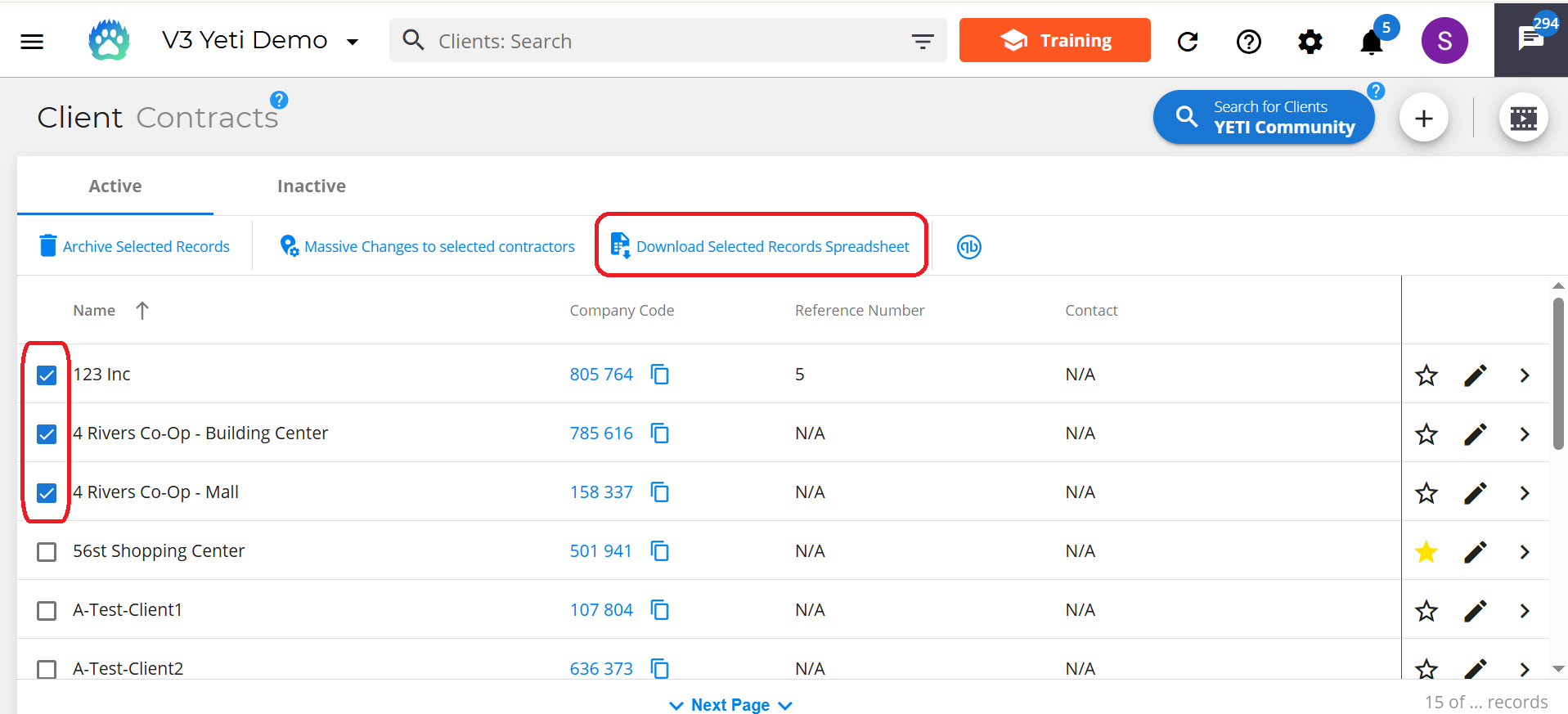Check the A-Test-Client1 checkbox
Screen dimensions: 1568x714
pyautogui.click(x=47, y=610)
